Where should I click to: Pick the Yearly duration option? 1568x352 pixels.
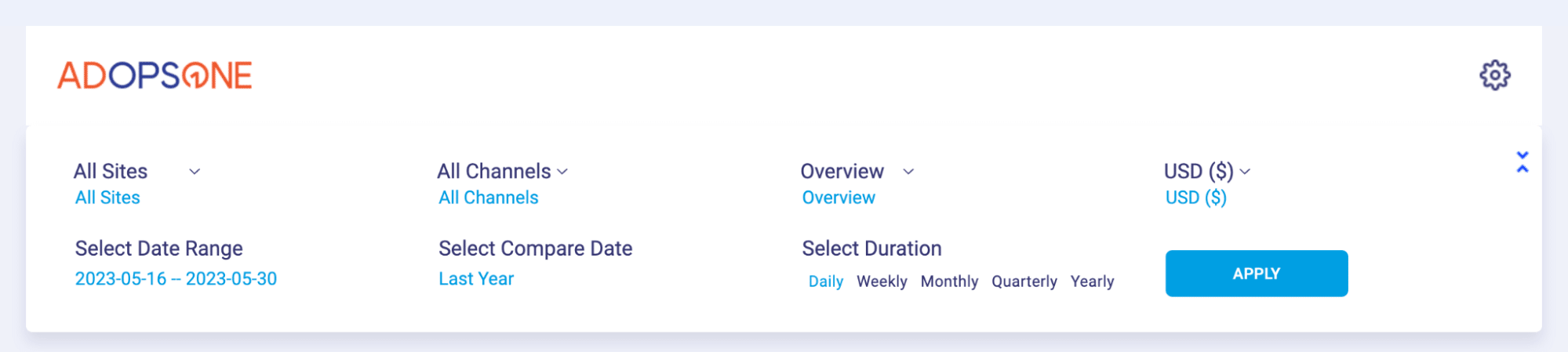pos(1092,281)
